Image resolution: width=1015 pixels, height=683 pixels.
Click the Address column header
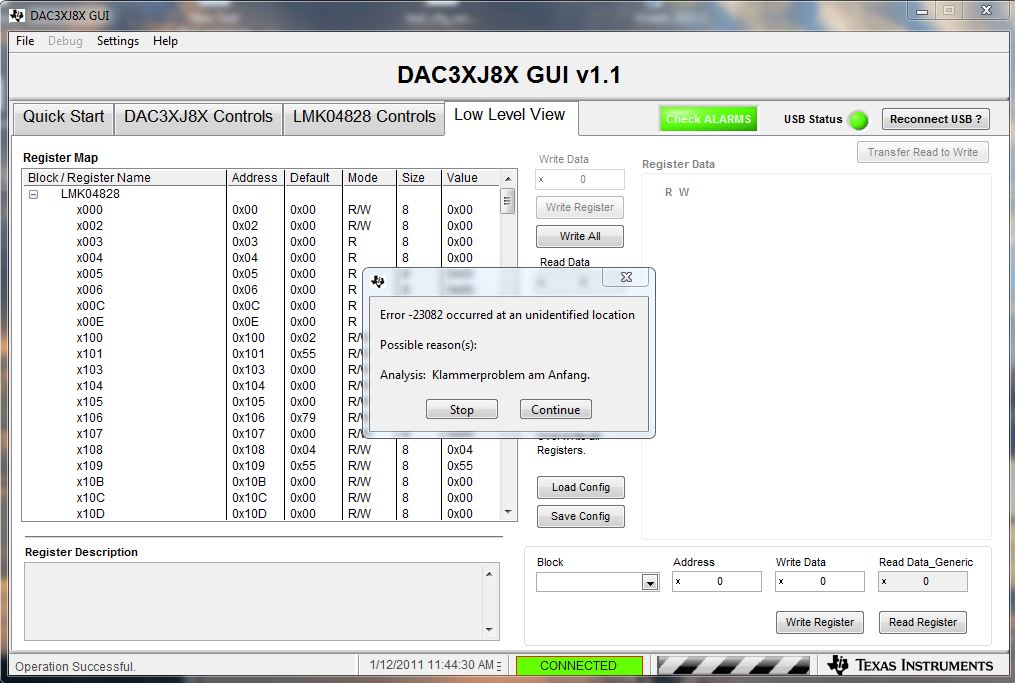pyautogui.click(x=255, y=177)
